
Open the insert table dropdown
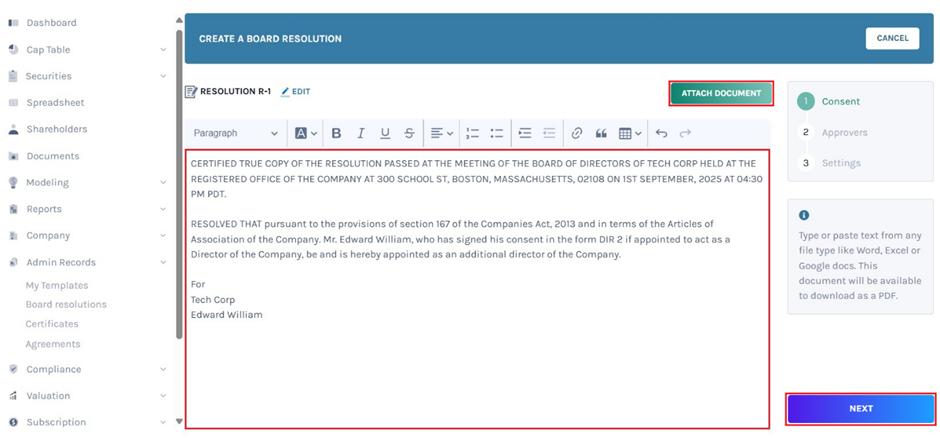pos(630,133)
